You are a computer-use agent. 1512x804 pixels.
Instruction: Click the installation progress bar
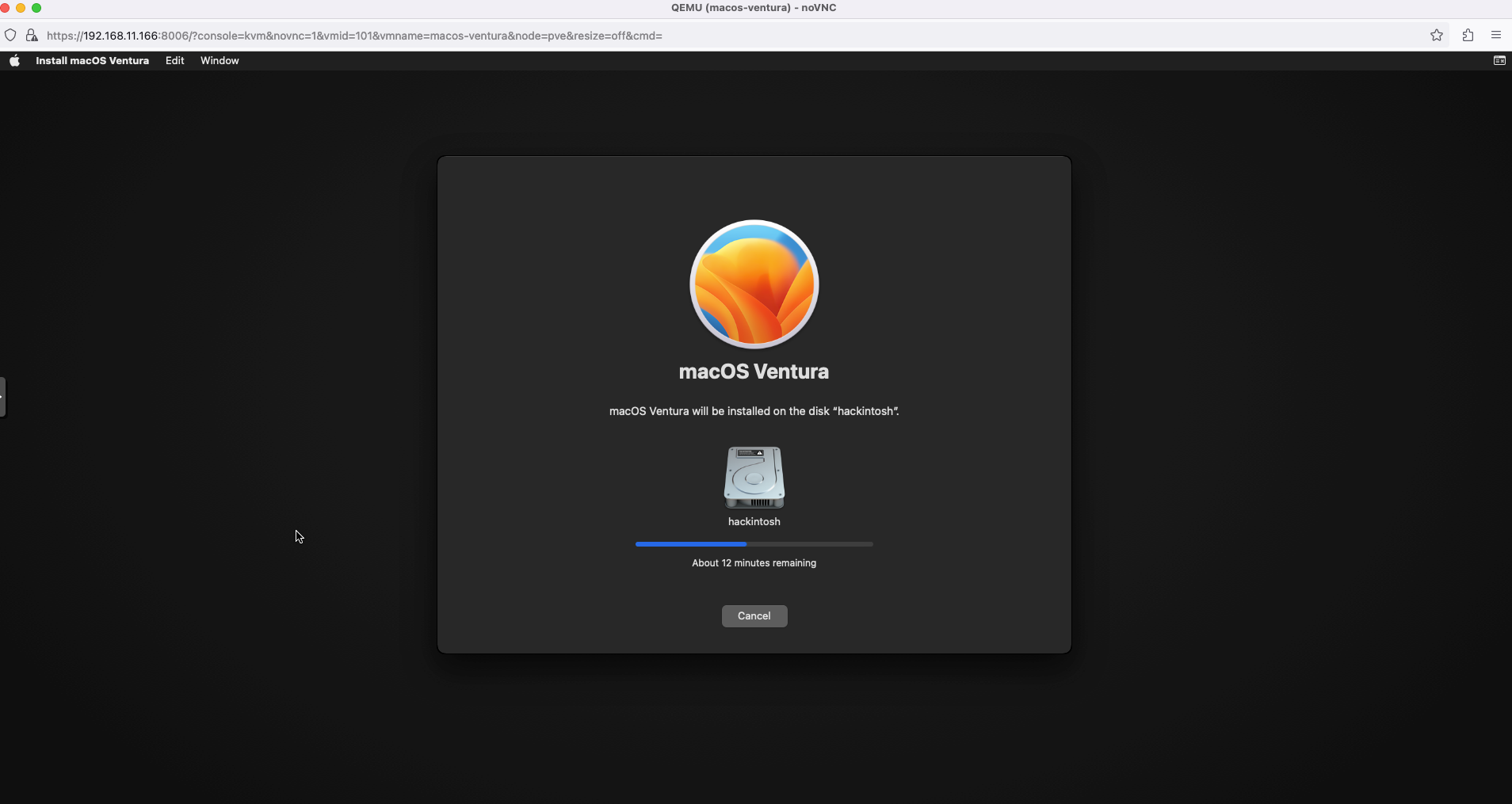coord(754,544)
